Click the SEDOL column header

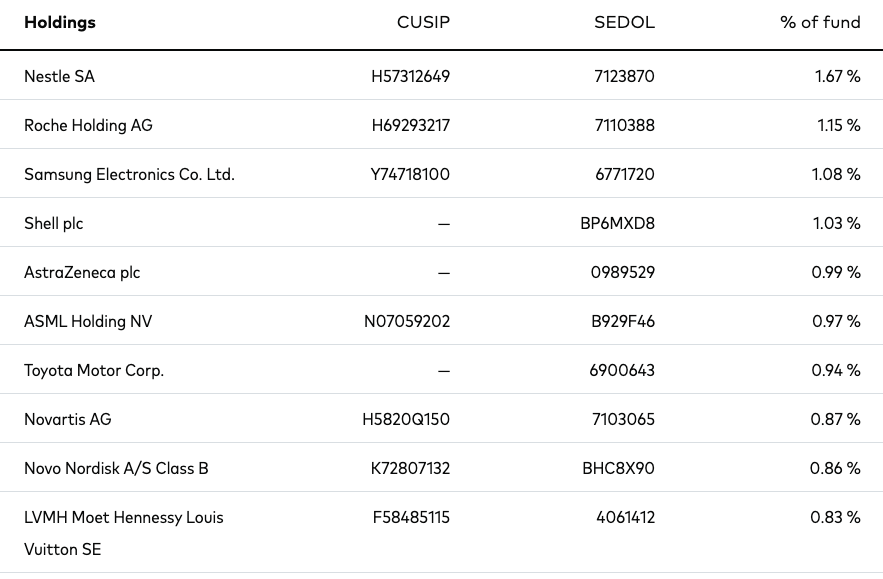625,23
